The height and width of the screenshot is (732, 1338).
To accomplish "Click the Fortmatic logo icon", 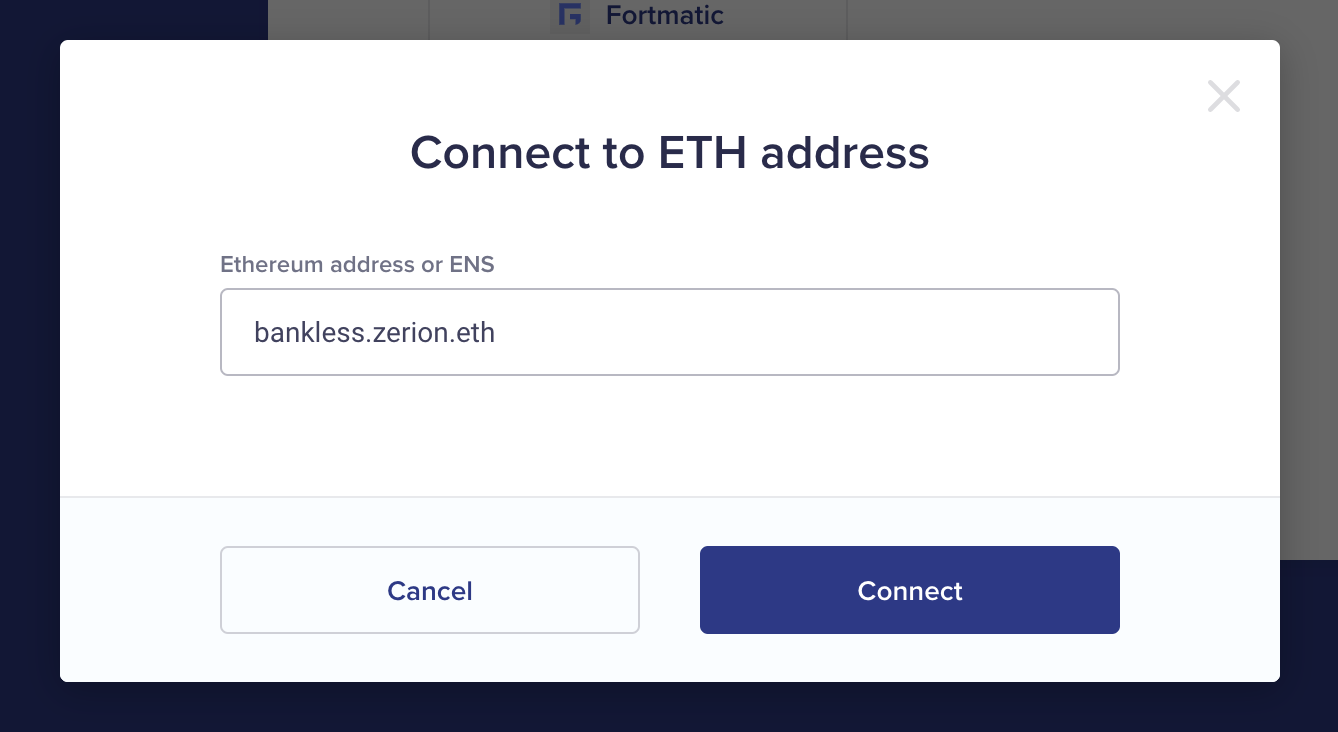I will 570,15.
